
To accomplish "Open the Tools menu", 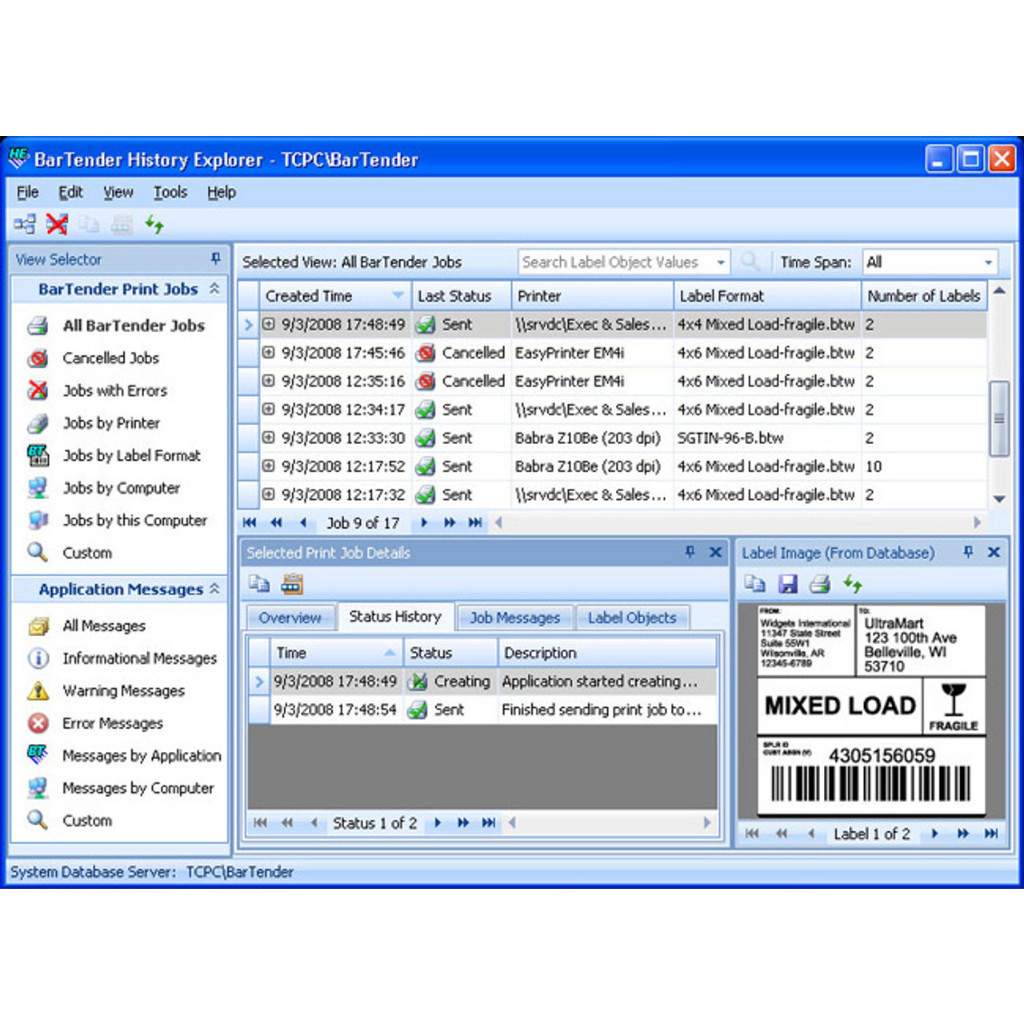I will click(170, 192).
